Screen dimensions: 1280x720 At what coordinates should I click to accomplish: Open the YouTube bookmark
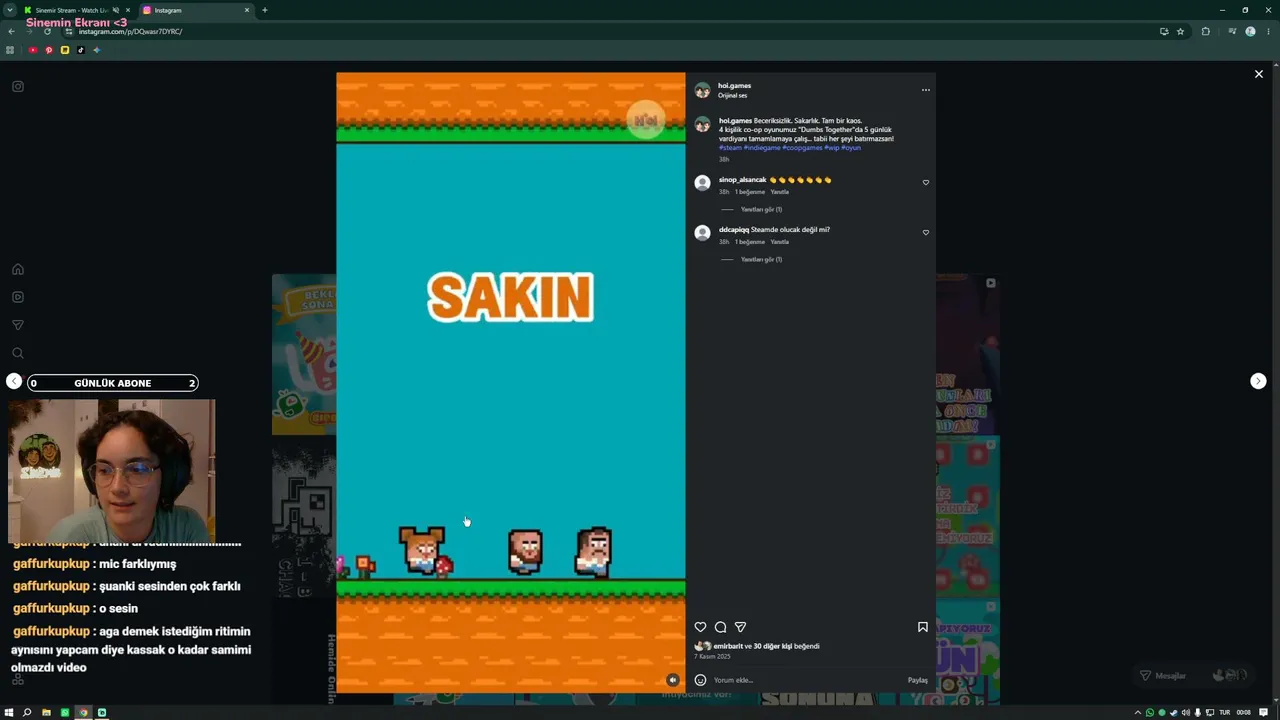coord(33,50)
